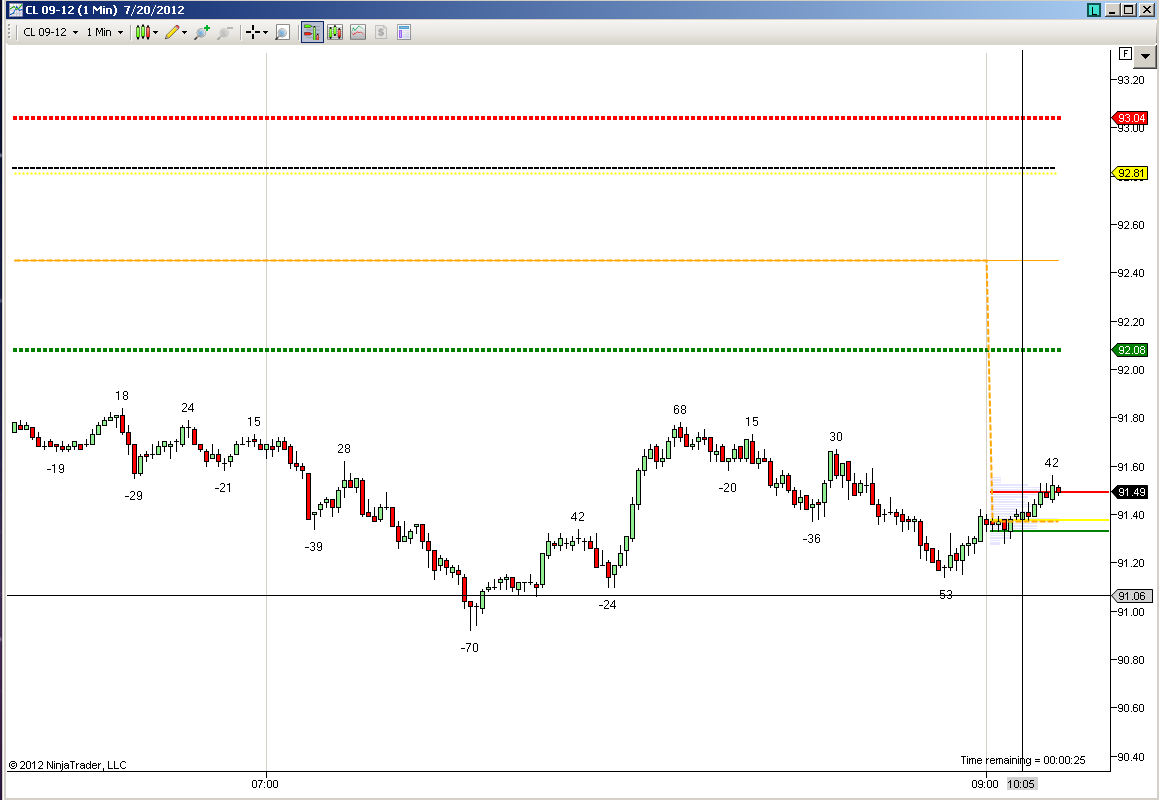Select the red 93.04 price marker
1159x800 pixels.
[1130, 118]
